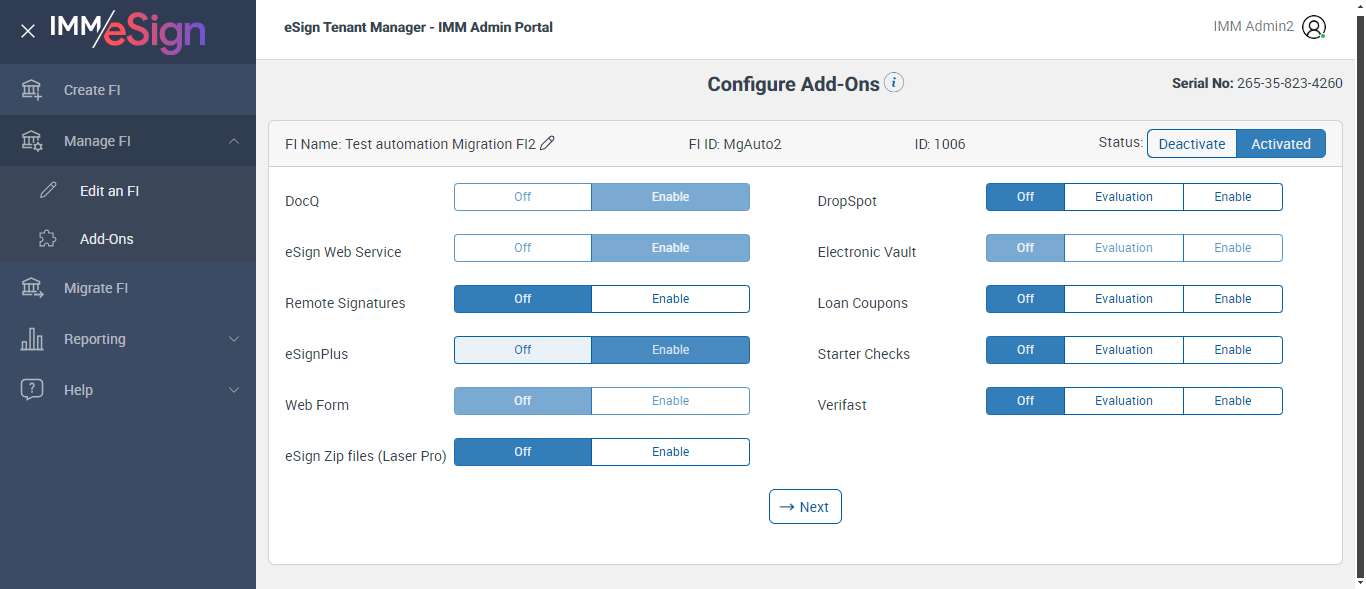Open the Help menu item
The image size is (1366, 589).
pyautogui.click(x=78, y=390)
